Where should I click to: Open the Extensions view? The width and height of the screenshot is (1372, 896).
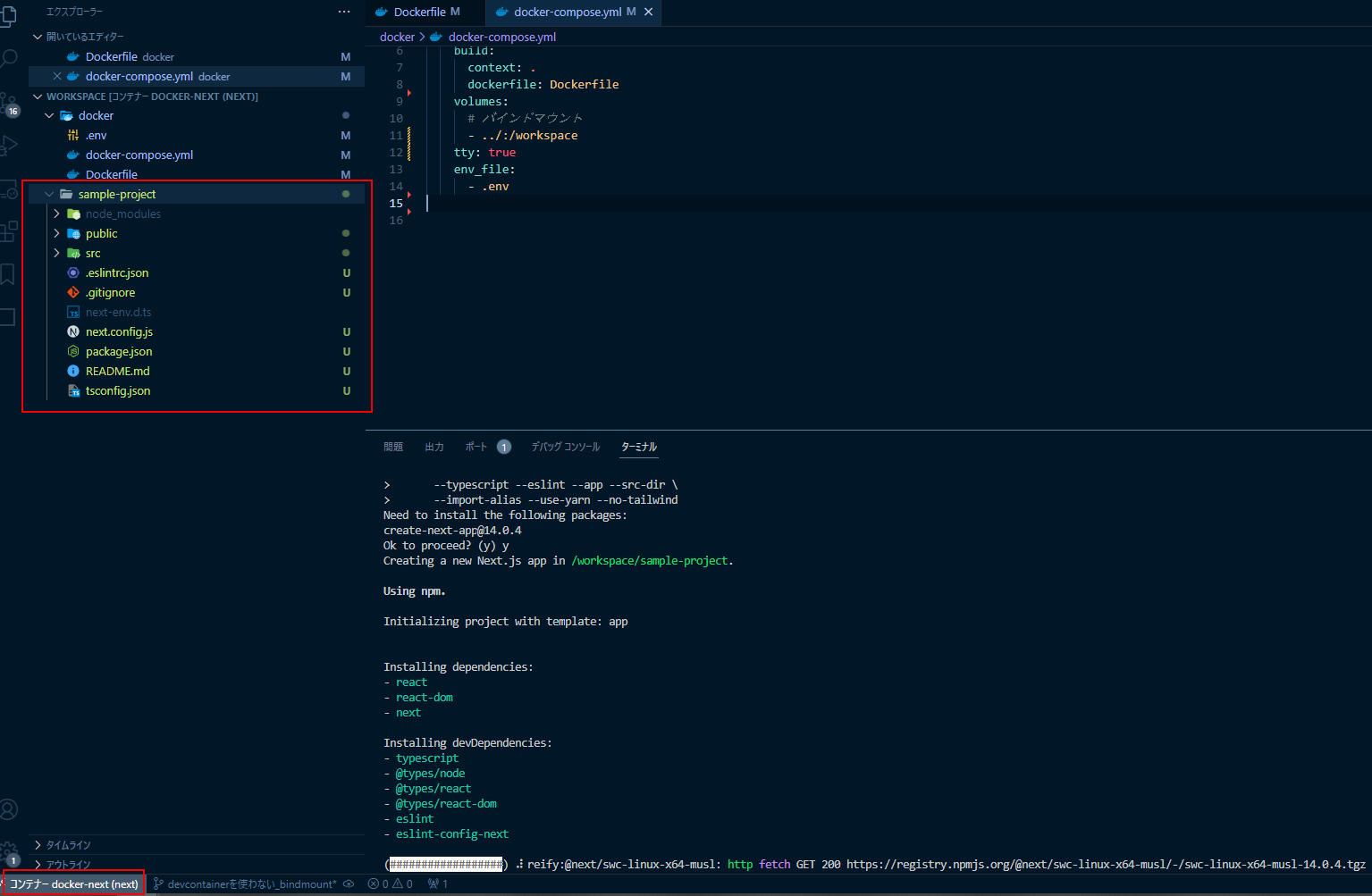pos(8,232)
